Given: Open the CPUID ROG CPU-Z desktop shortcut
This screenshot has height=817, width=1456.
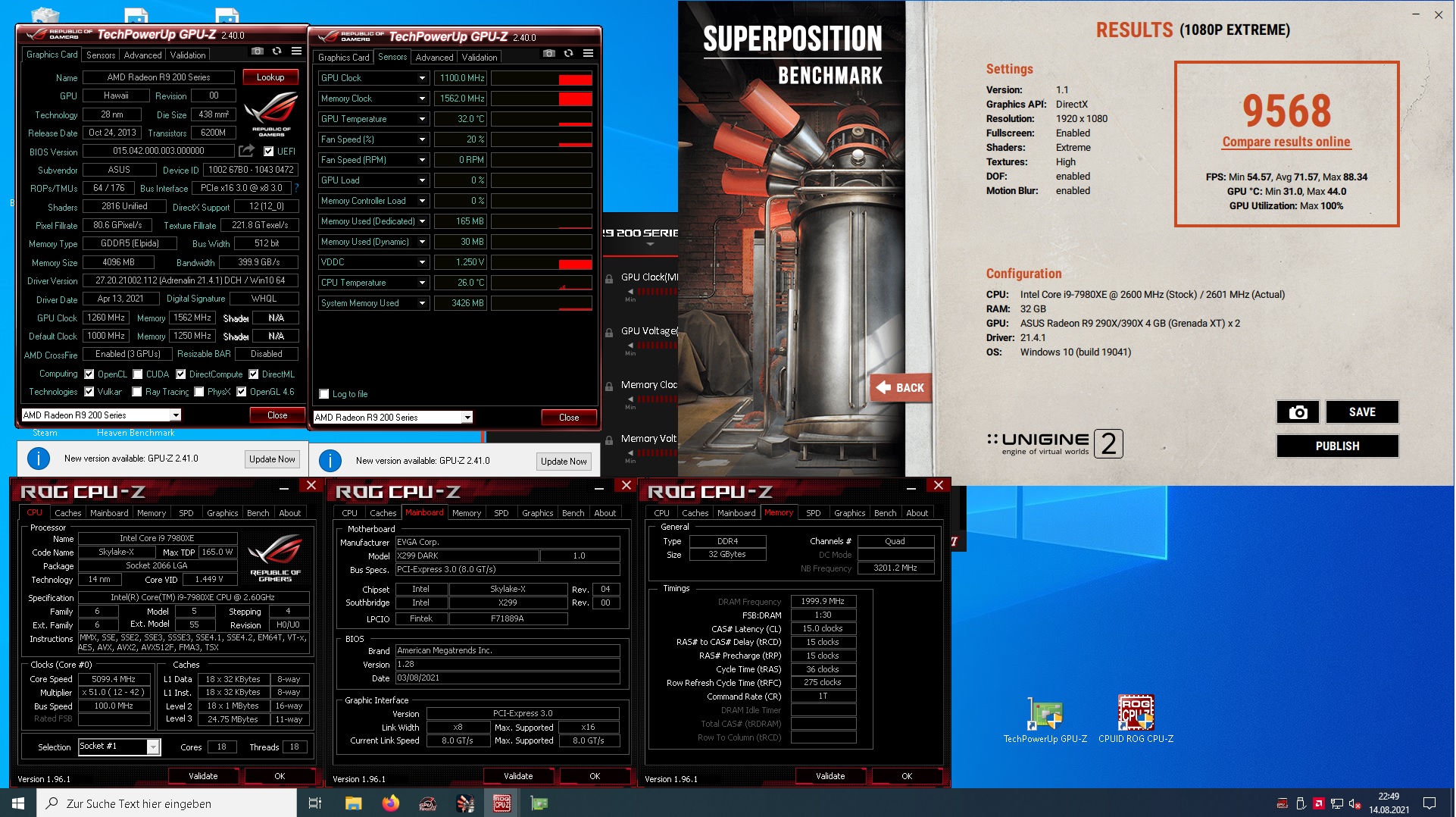Looking at the screenshot, I should 1136,720.
